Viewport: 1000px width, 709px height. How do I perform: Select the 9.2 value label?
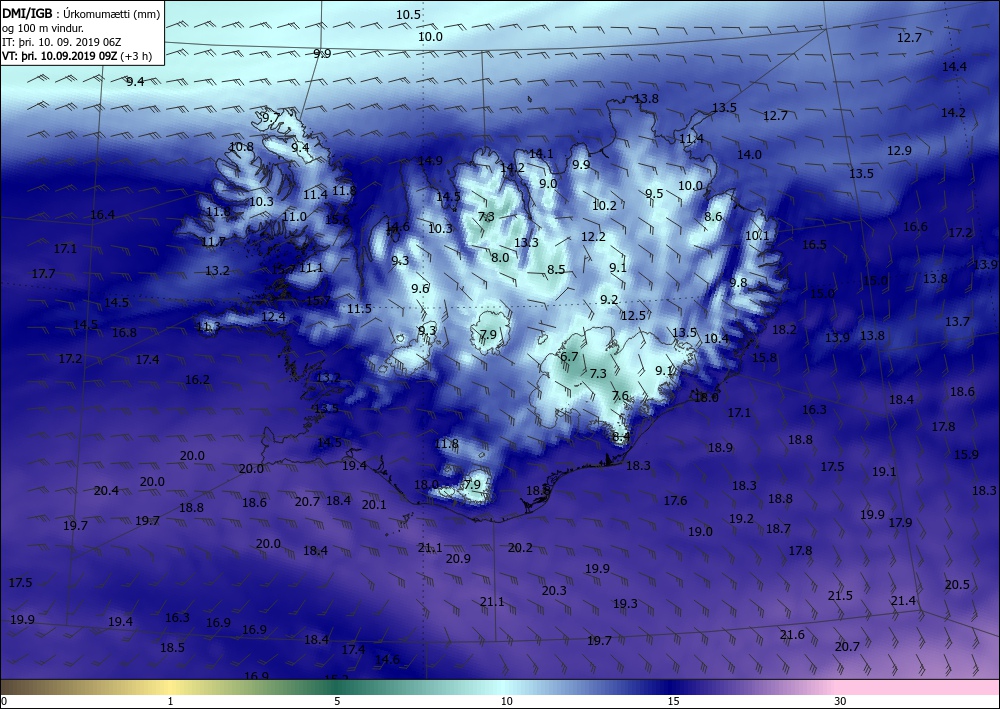coord(609,300)
